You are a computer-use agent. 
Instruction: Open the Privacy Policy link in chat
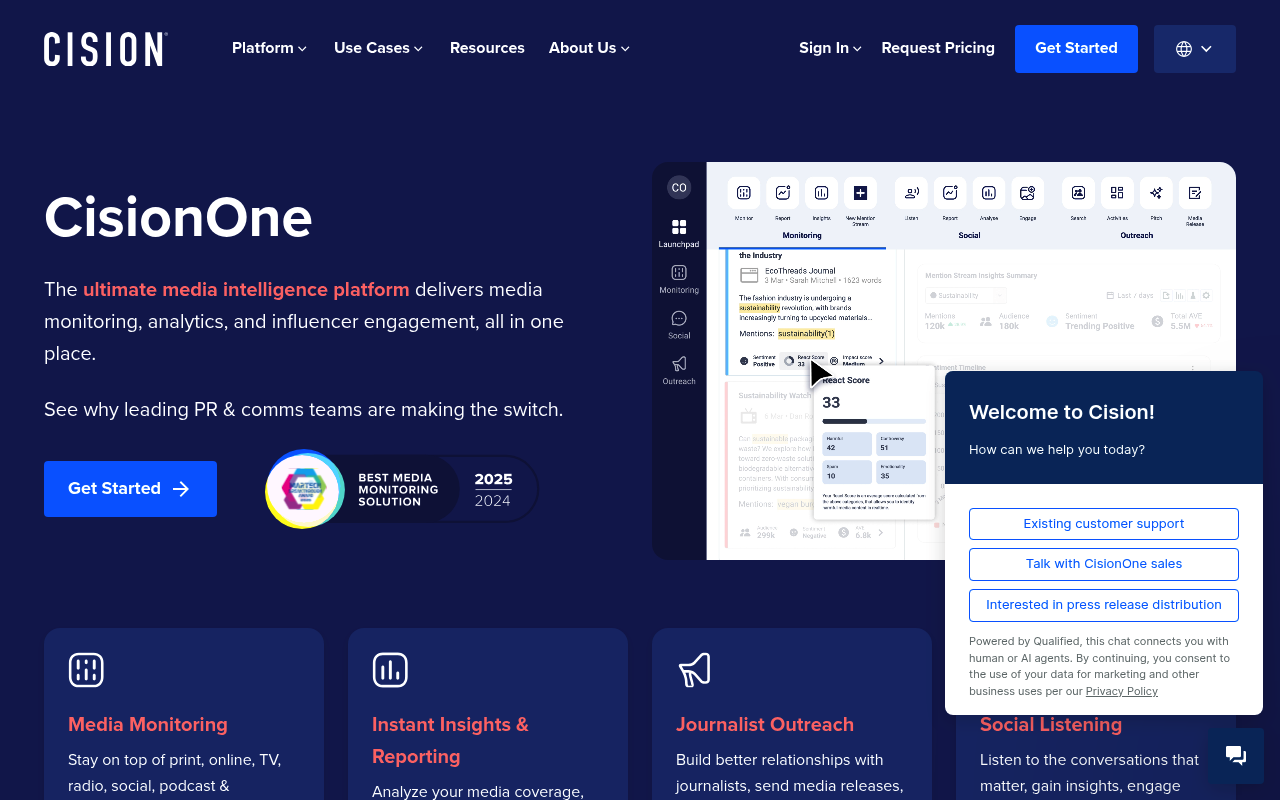coord(1122,691)
